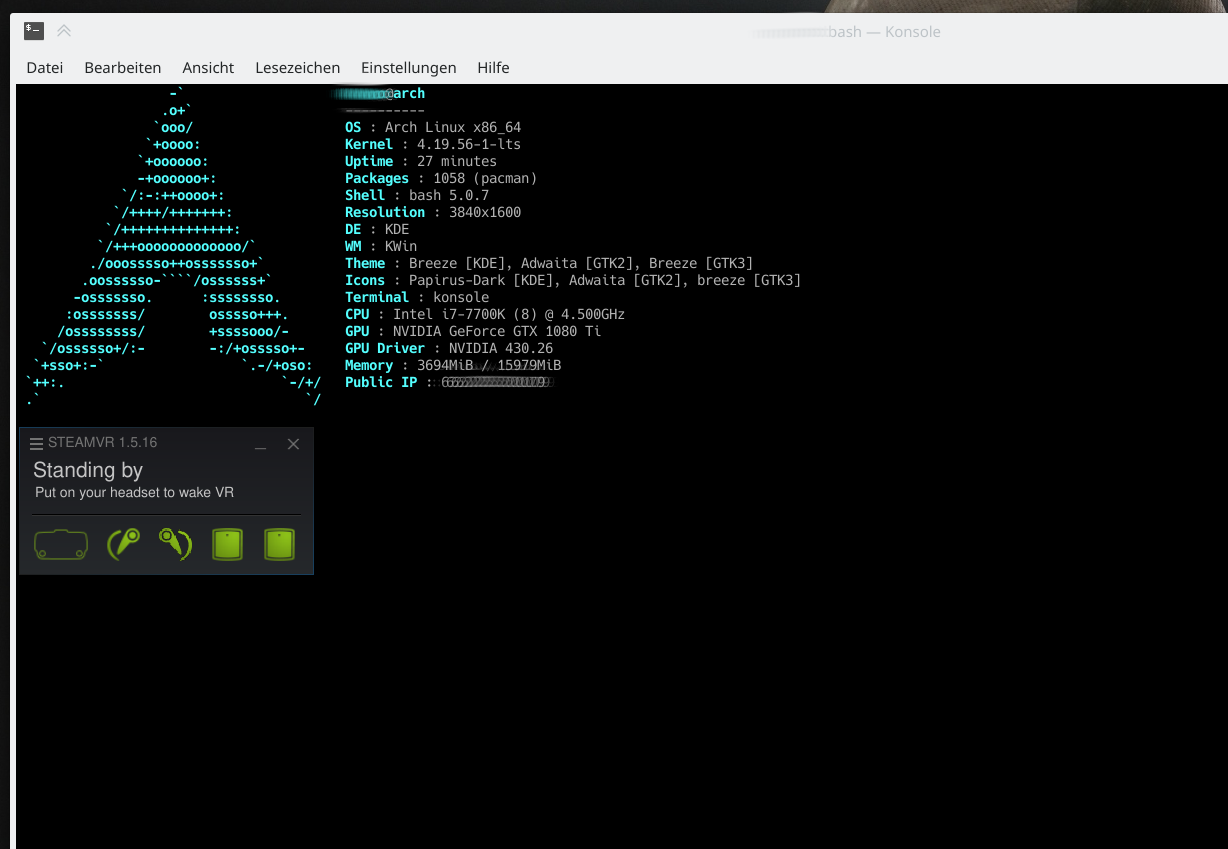This screenshot has width=1228, height=849.
Task: Click the 'bash — Konsole' window title
Action: 884,32
